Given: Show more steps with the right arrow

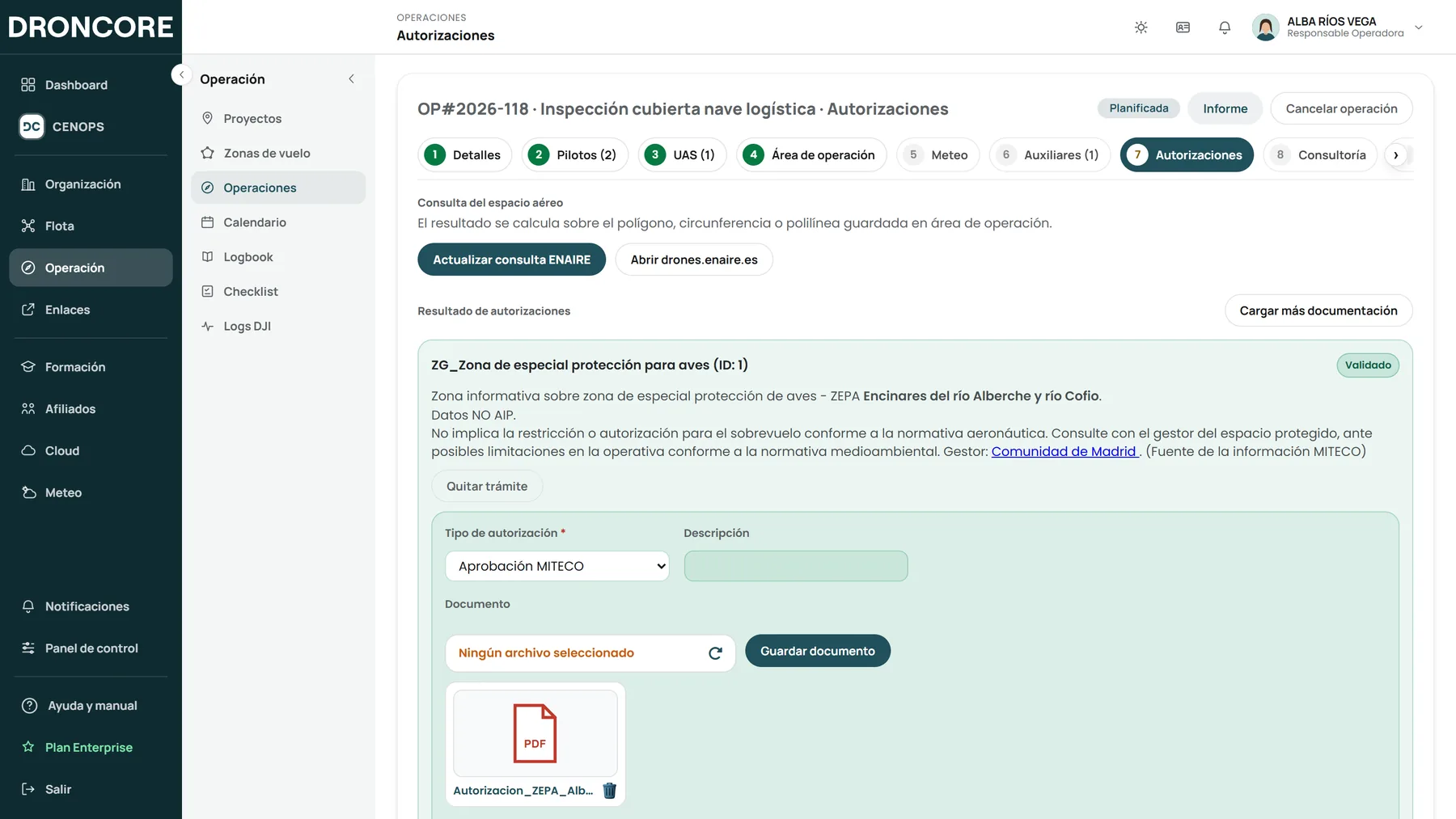Looking at the screenshot, I should (1396, 155).
